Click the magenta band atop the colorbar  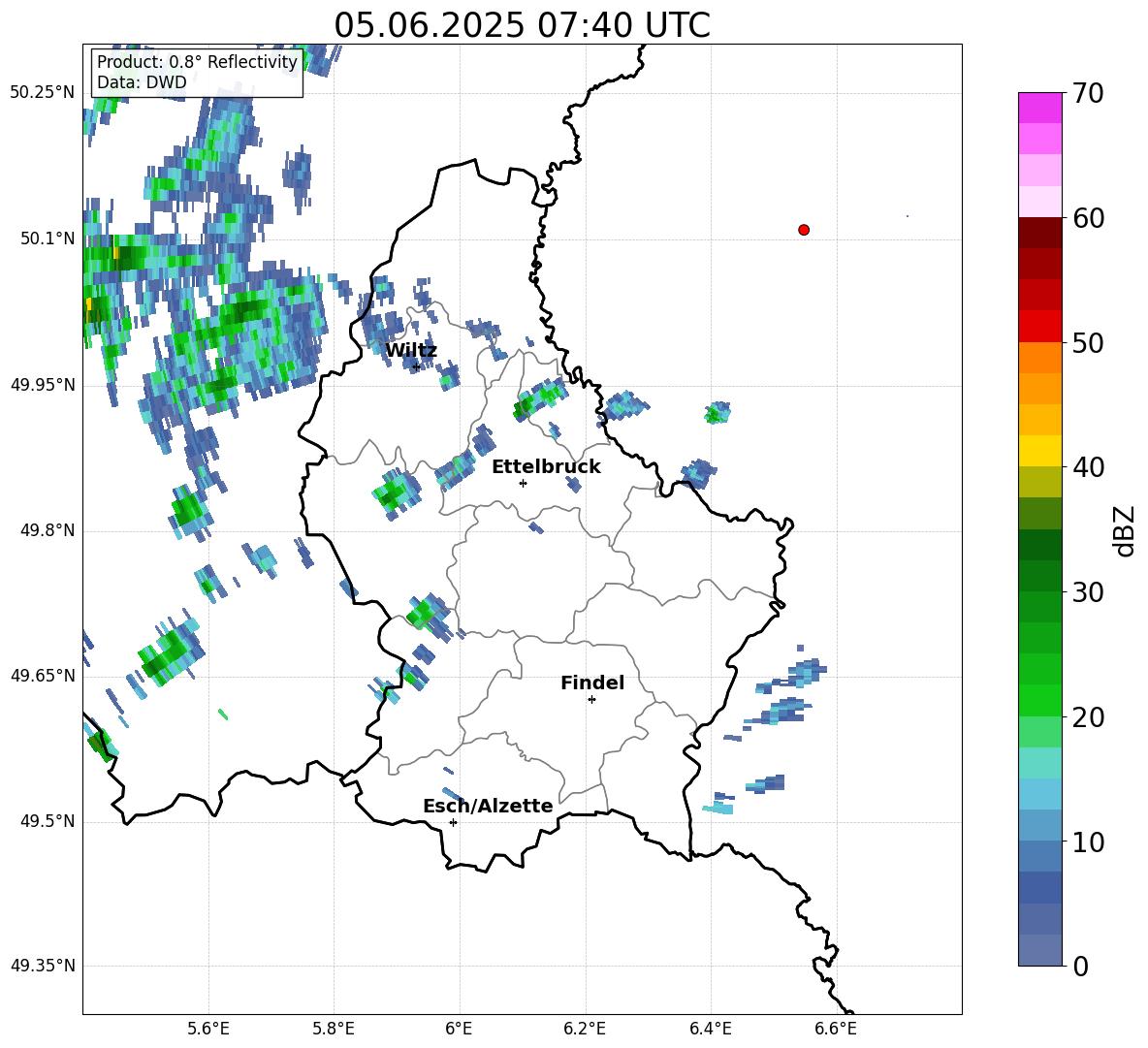point(1039,108)
